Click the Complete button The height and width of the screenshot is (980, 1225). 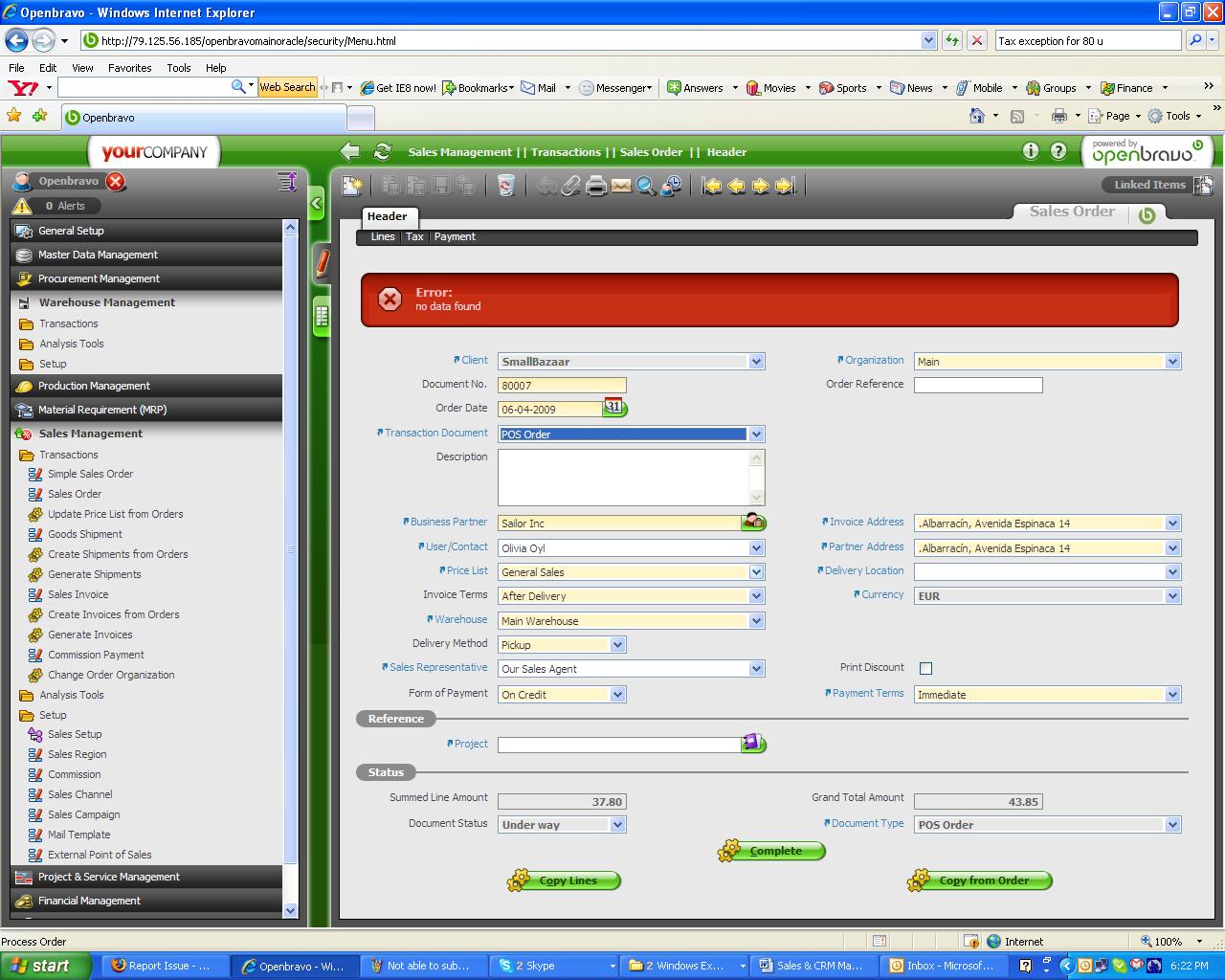click(774, 851)
